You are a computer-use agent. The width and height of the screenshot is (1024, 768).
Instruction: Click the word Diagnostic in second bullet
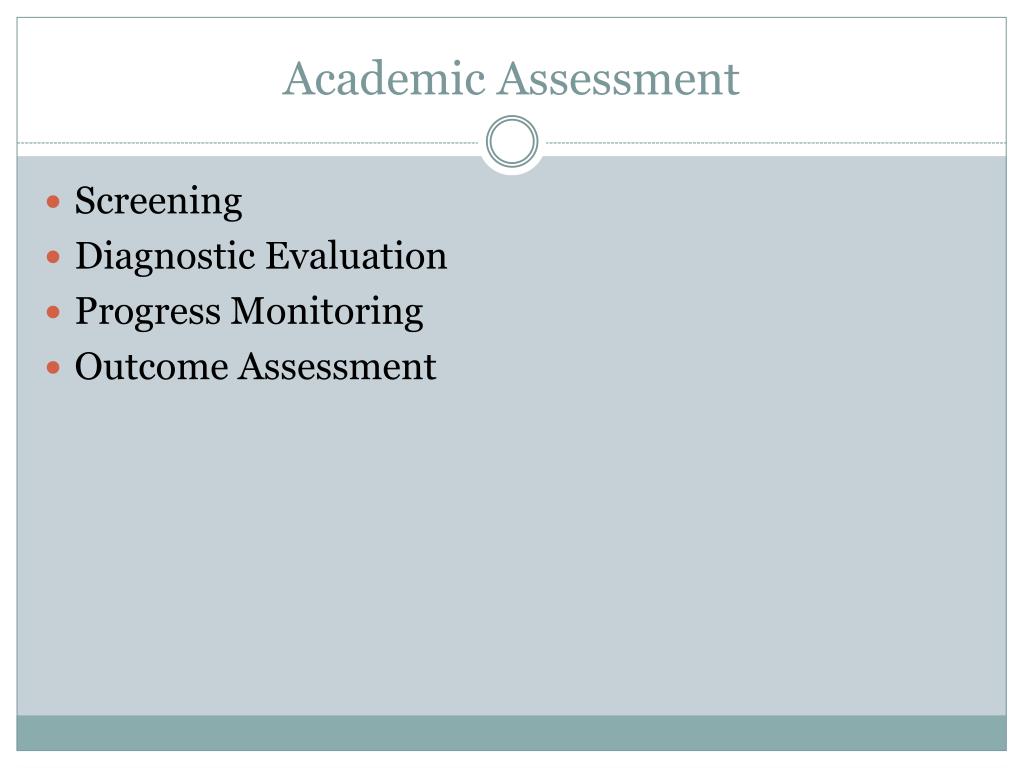[165, 257]
